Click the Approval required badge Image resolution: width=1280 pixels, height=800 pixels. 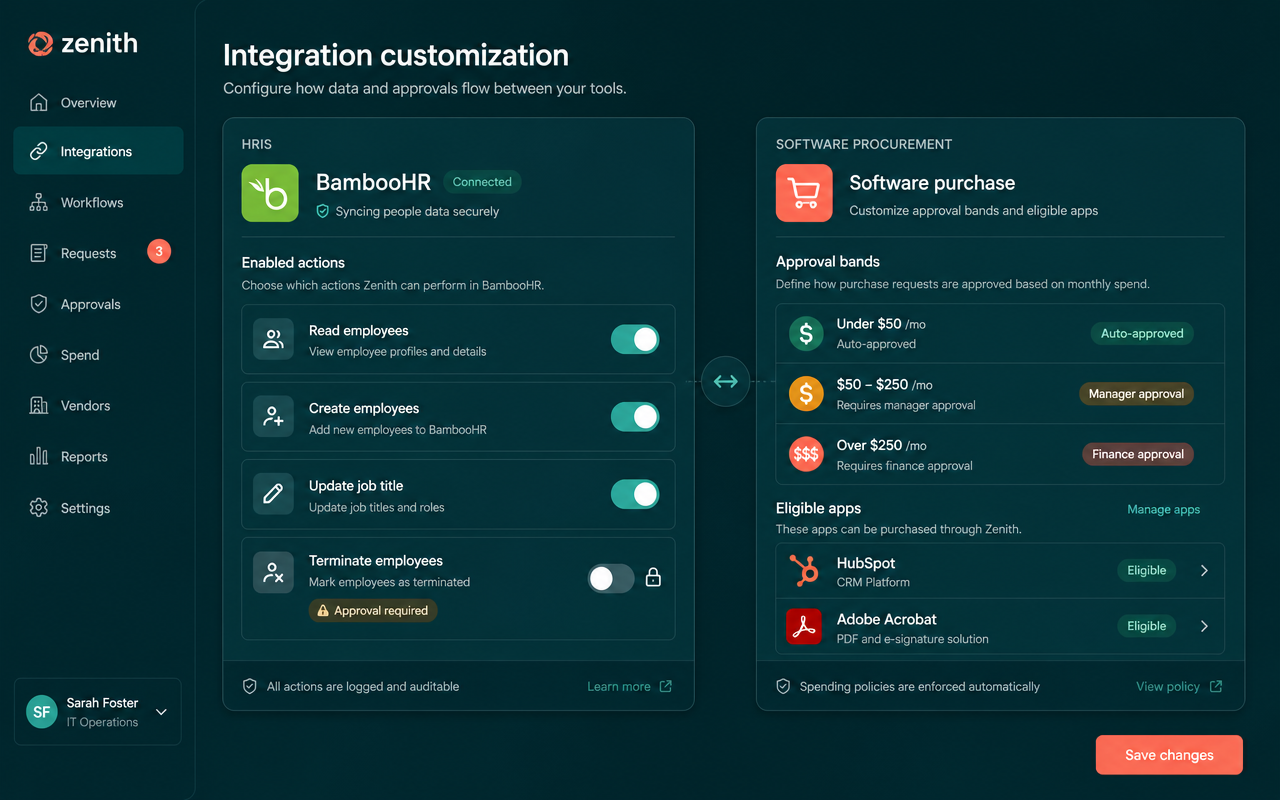coord(373,610)
